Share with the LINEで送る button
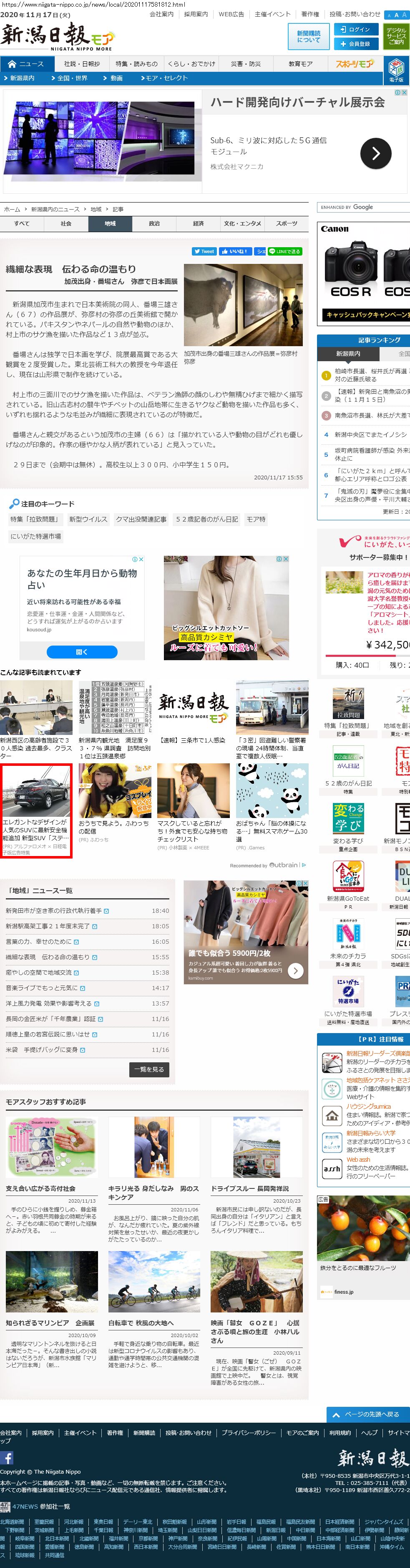 click(285, 251)
